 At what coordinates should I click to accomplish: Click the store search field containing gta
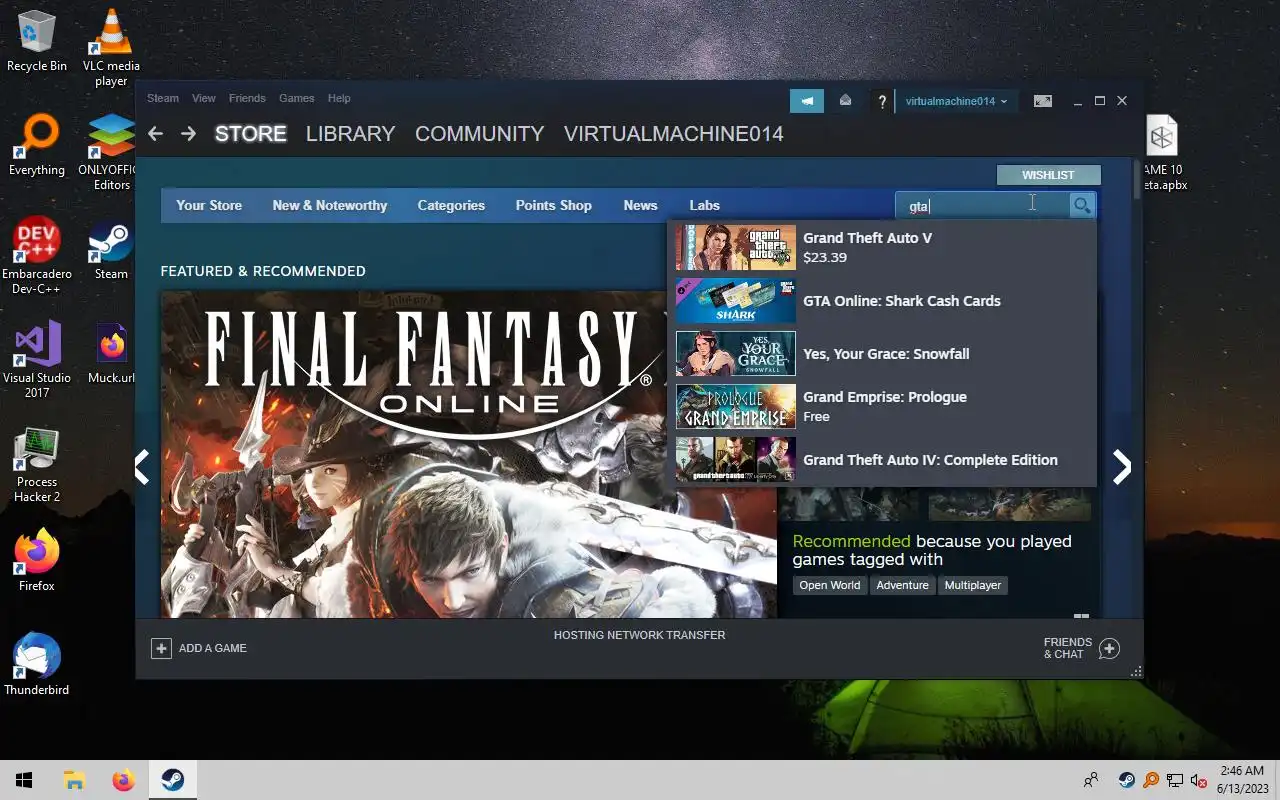point(982,206)
